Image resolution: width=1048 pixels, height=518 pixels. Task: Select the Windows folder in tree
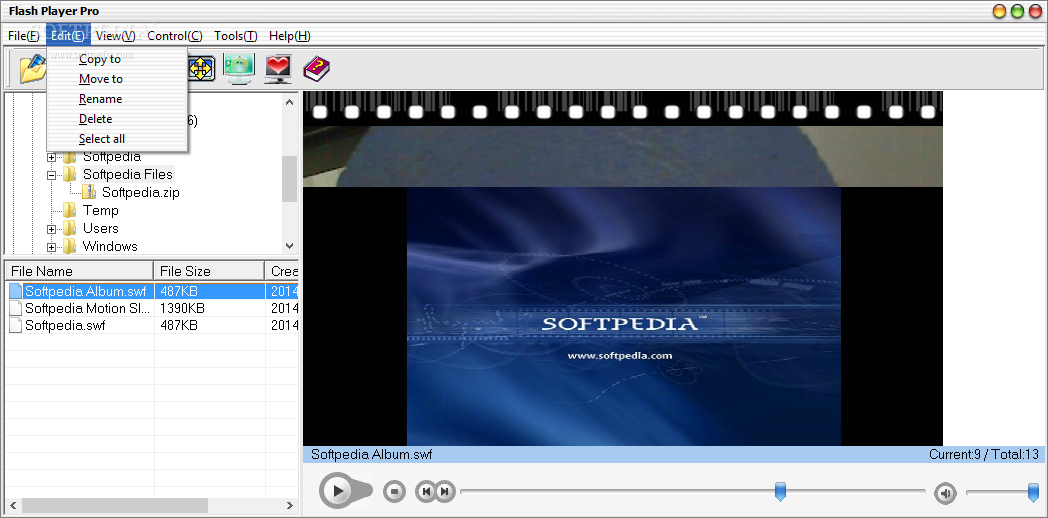[x=110, y=247]
